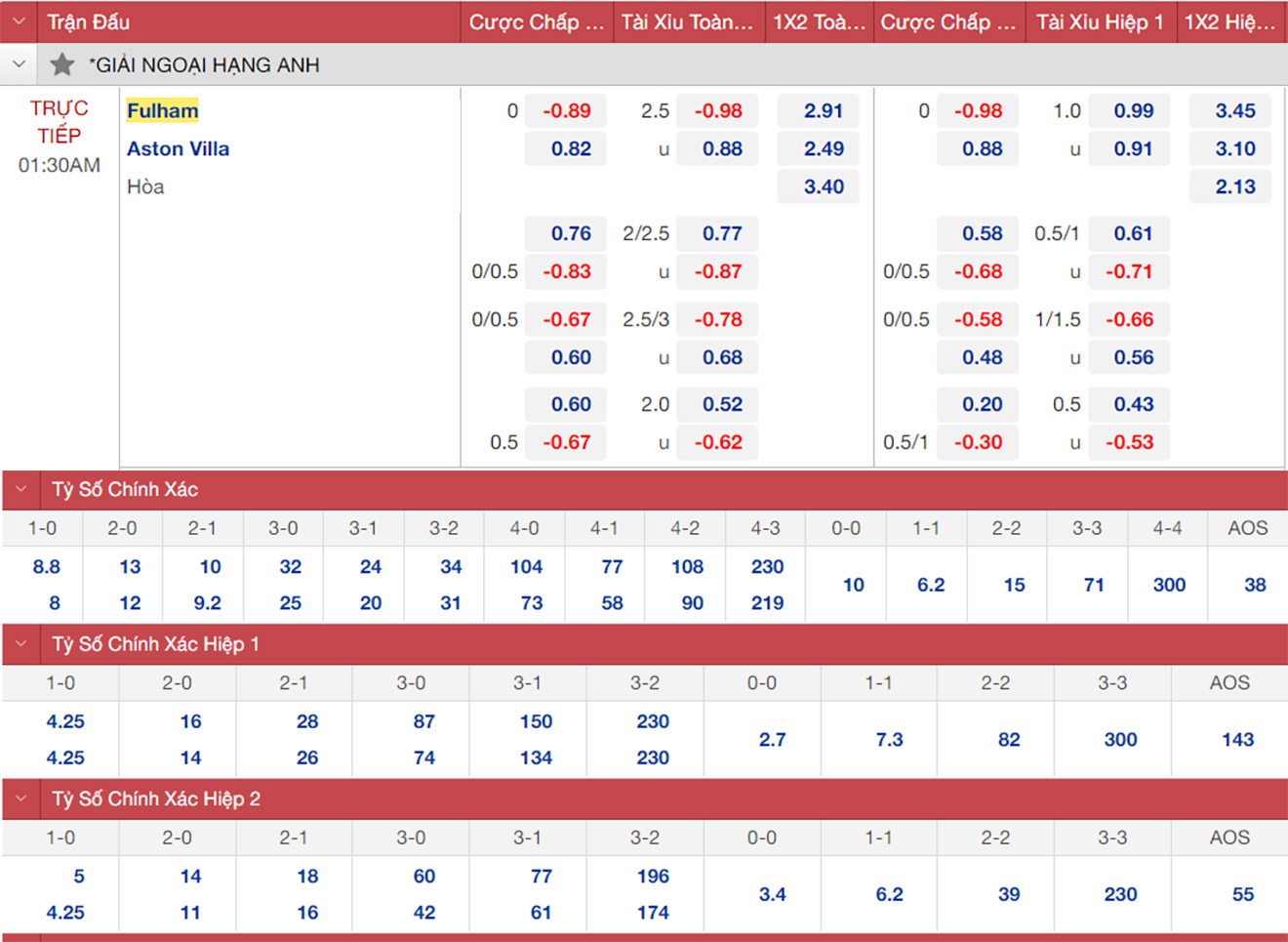Select first-half correct score 1-1 odds 7.3
This screenshot has width=1288, height=942.
click(x=889, y=740)
